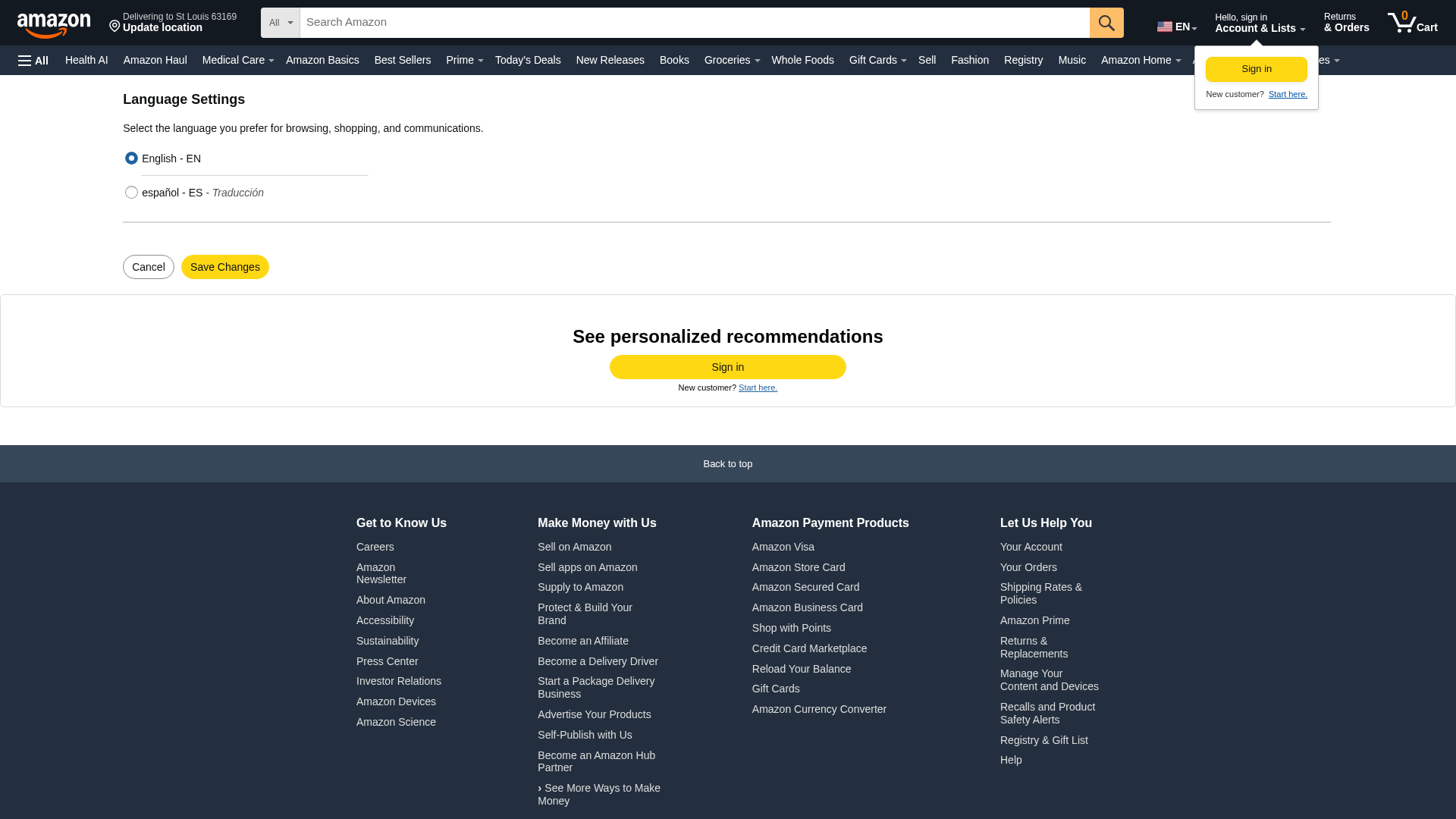Open New Releases
This screenshot has height=819, width=1456.
[610, 60]
